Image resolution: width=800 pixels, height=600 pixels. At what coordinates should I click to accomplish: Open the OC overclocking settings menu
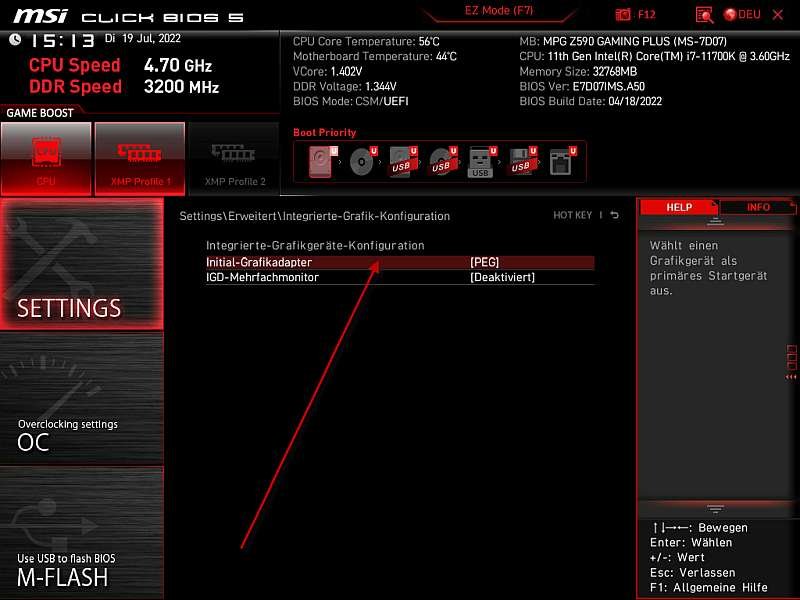coord(82,398)
